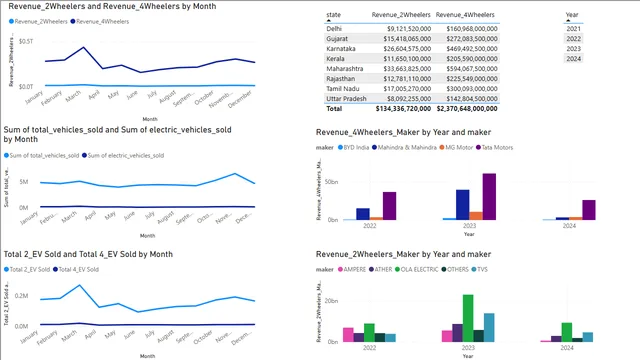Select year 2024 in the Year slicer
This screenshot has width=640, height=360.
point(573,59)
